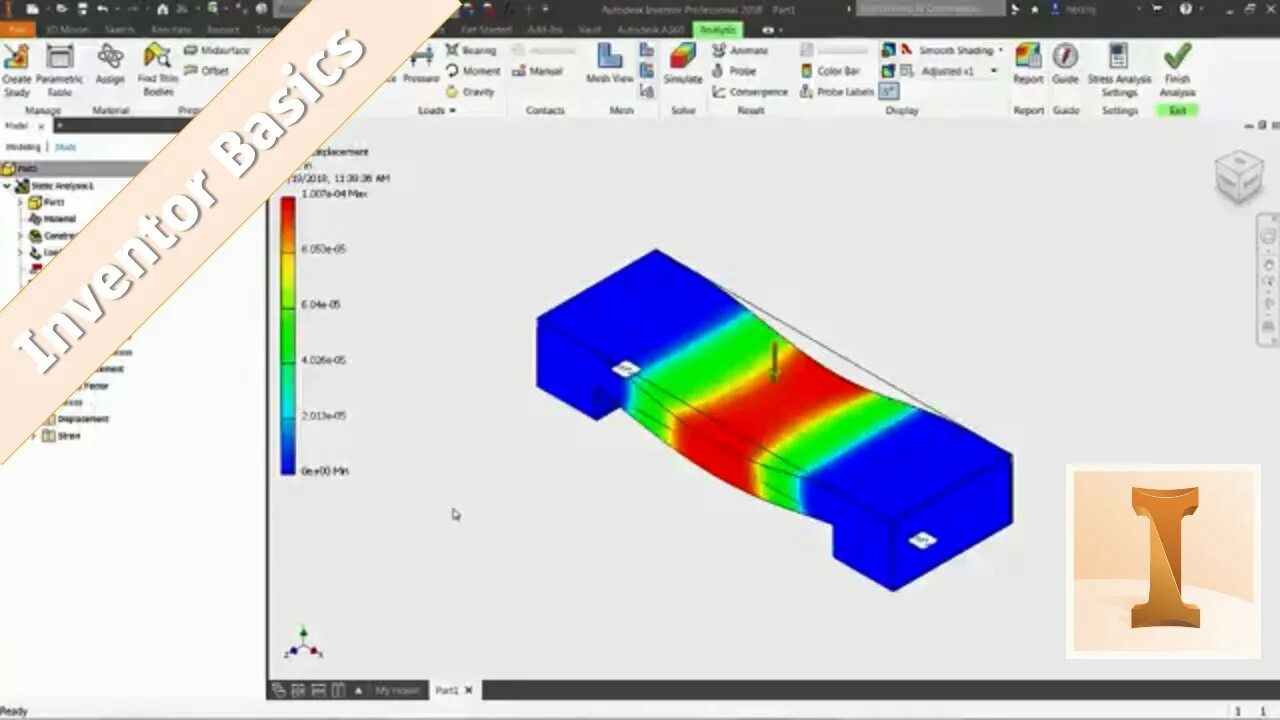
Task: Run the Simulate command
Action: click(683, 64)
